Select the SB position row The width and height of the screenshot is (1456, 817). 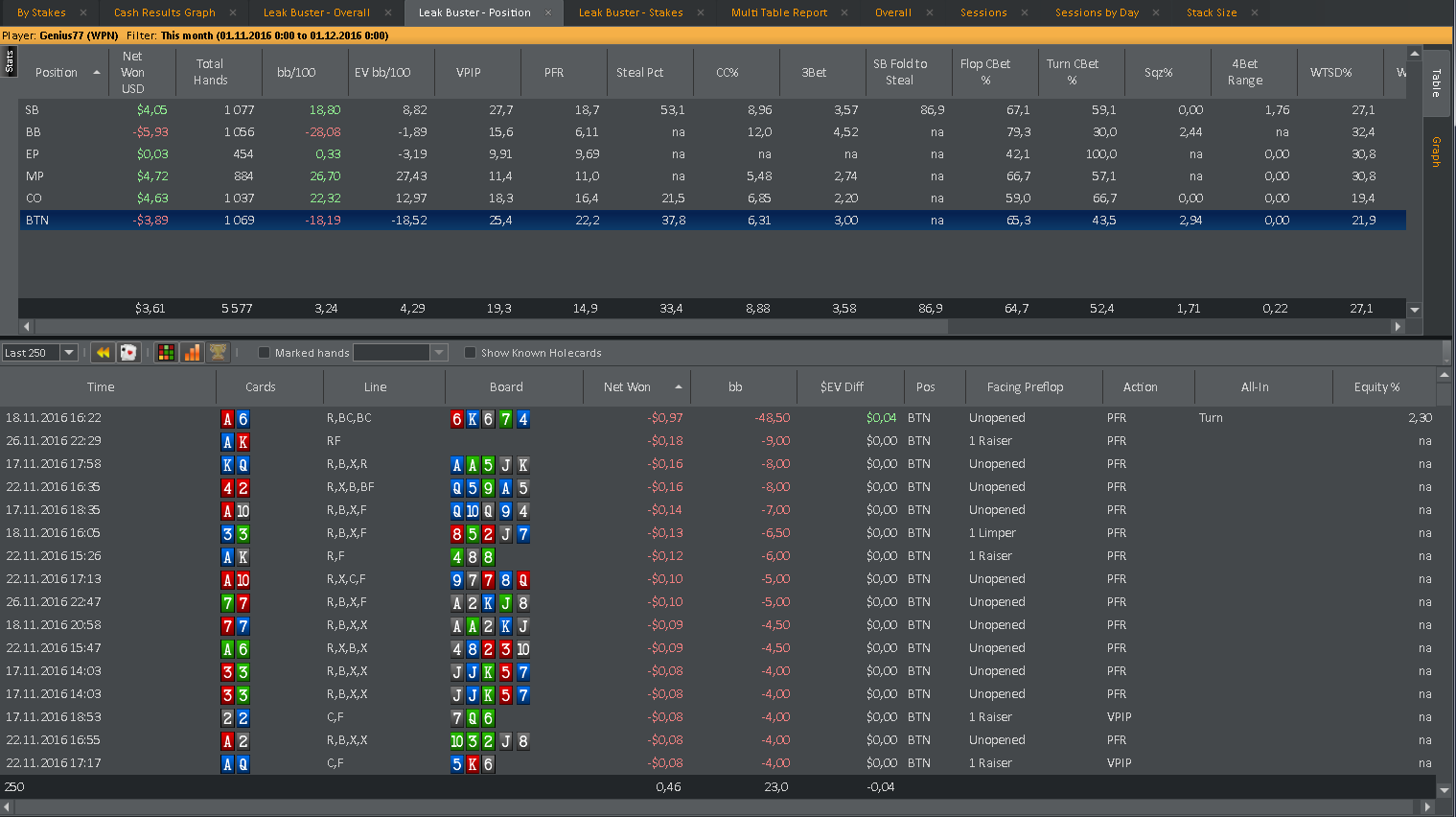click(712, 110)
